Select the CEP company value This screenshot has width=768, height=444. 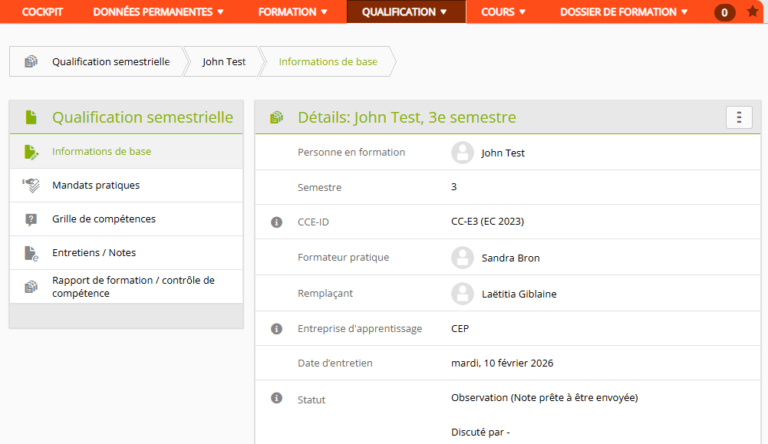coord(459,328)
